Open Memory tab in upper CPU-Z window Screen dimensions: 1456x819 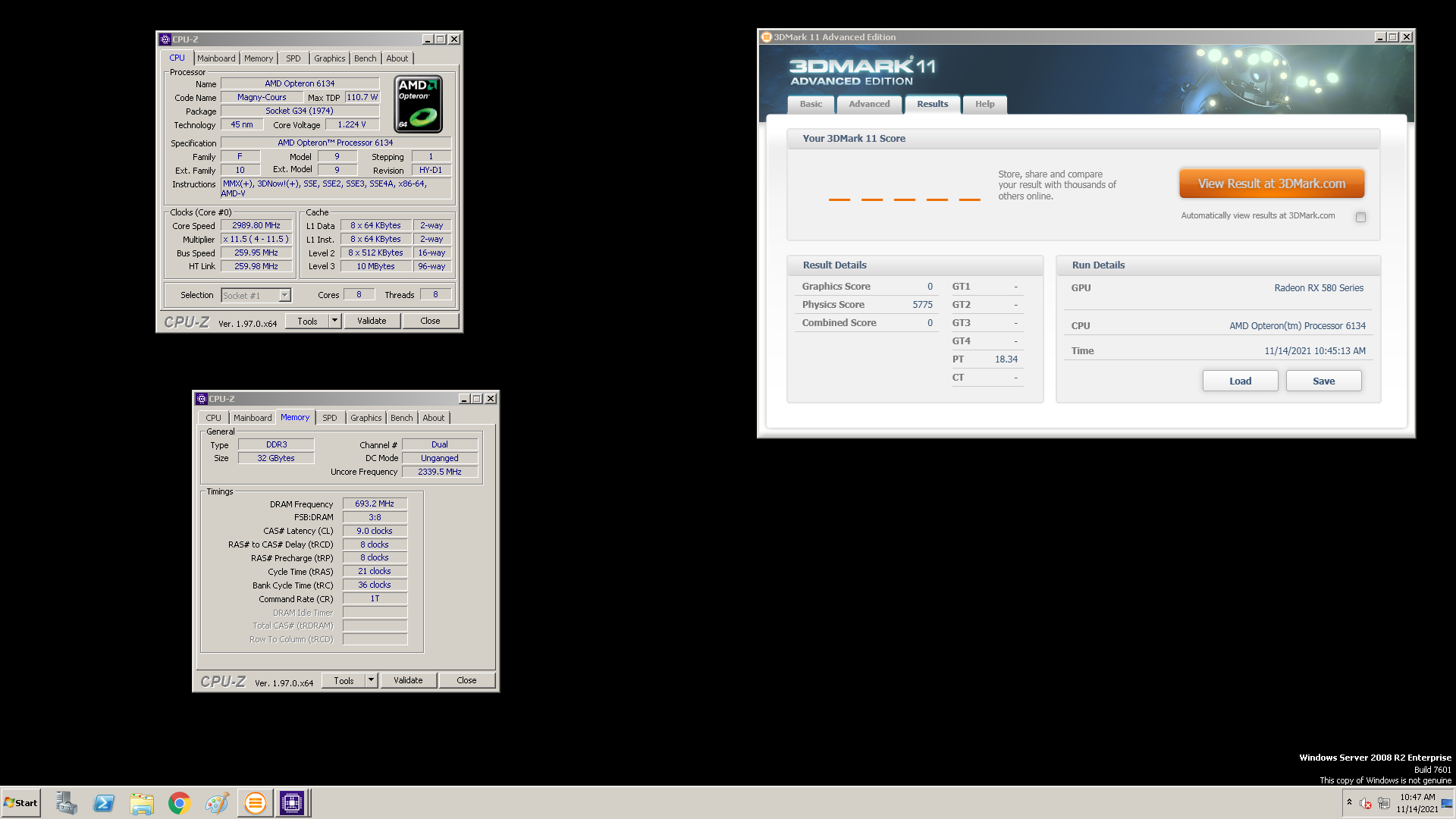pyautogui.click(x=259, y=58)
